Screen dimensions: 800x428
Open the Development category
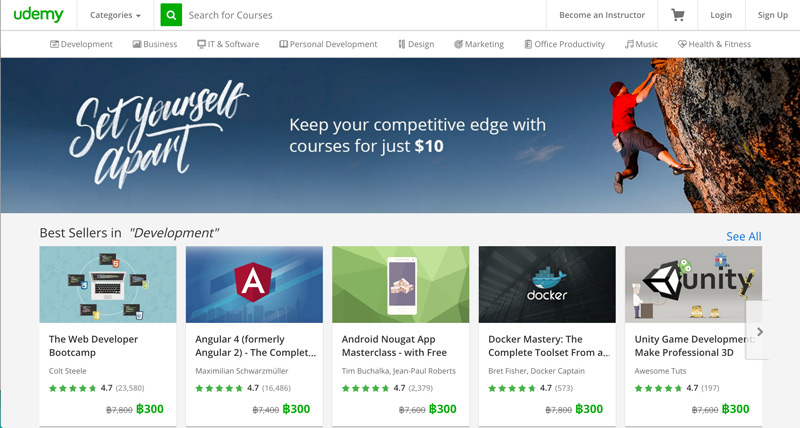[81, 44]
